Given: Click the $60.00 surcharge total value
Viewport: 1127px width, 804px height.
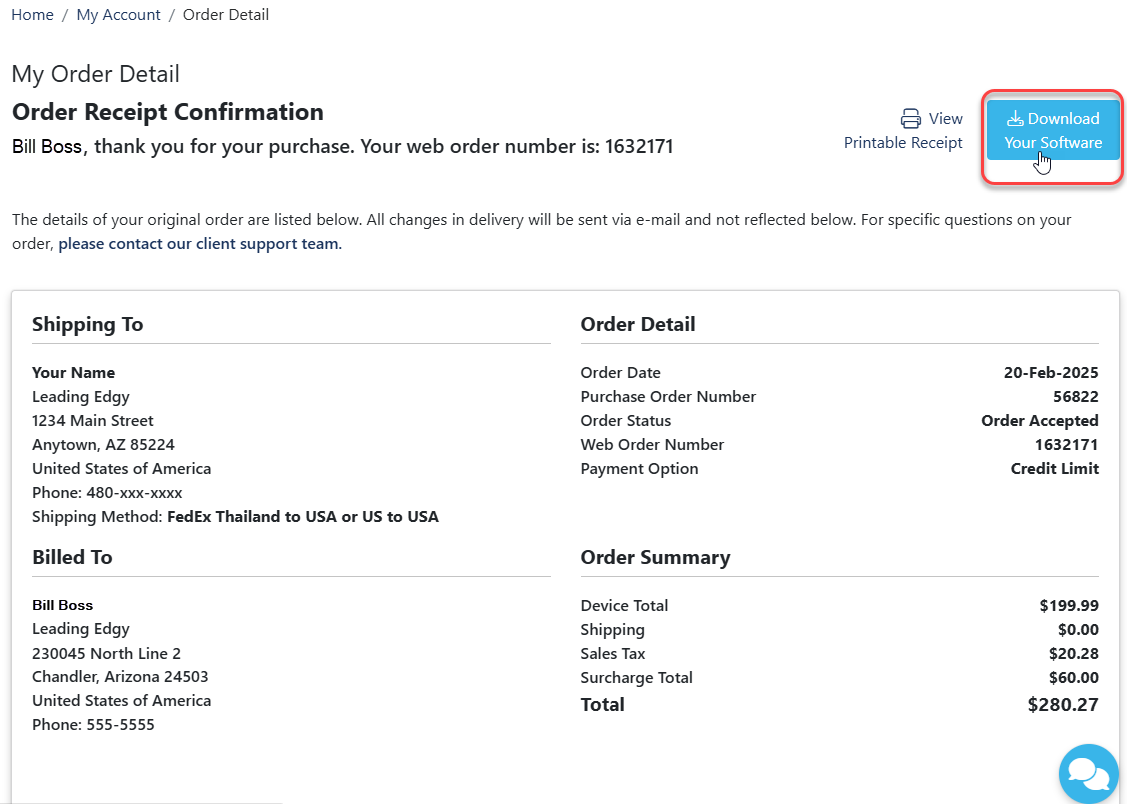Looking at the screenshot, I should point(1077,678).
